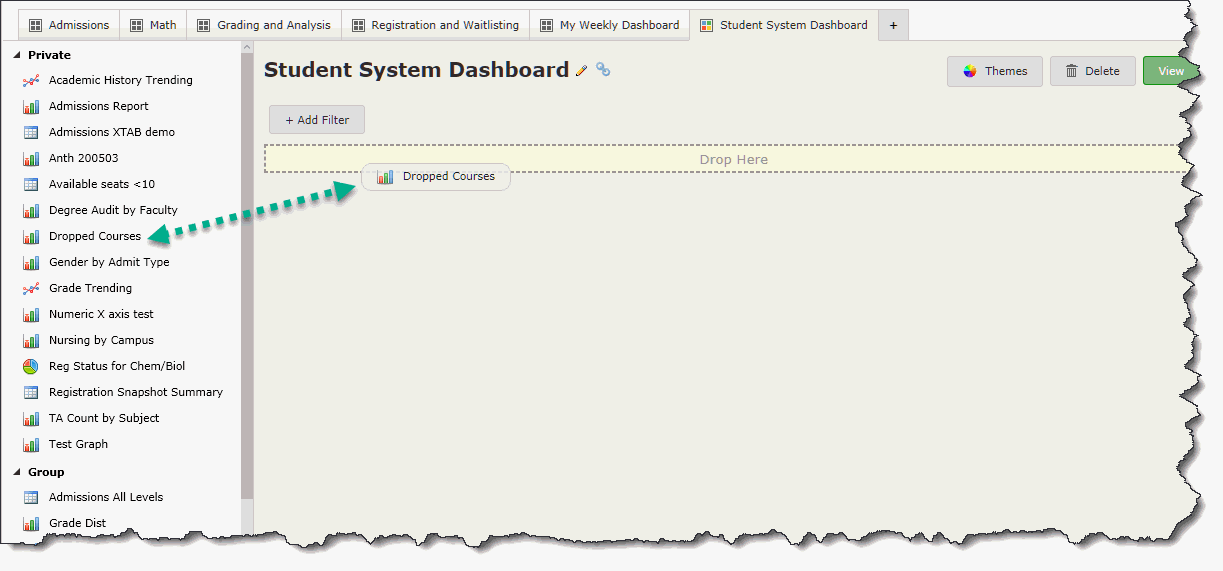Click the Academic History Trending line chart icon
This screenshot has width=1223, height=571.
click(x=31, y=80)
